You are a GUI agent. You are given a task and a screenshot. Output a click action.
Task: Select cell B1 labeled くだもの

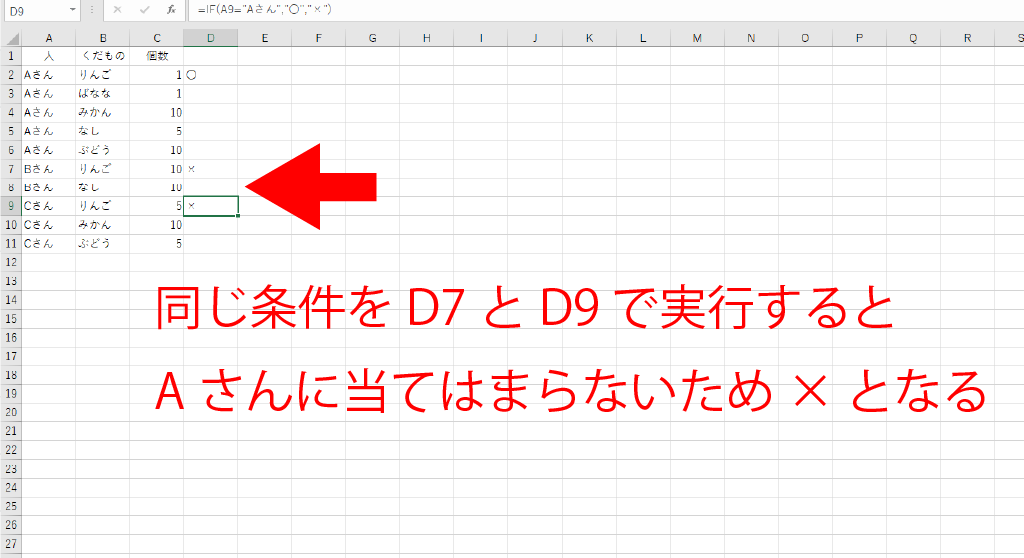tap(102, 56)
